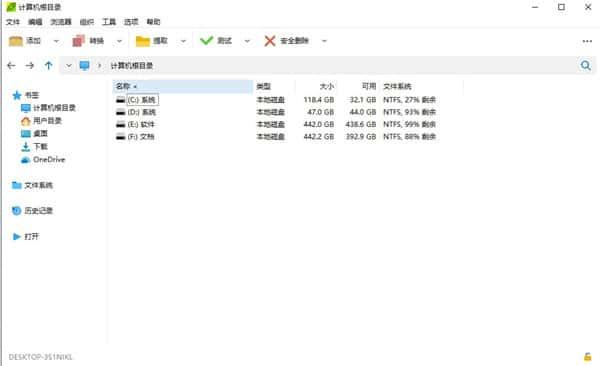
Task: Click the NTFS, 99% 剩余 cell
Action: [409, 124]
